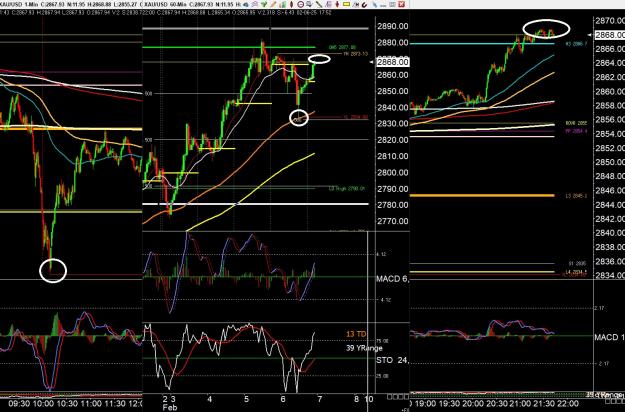This screenshot has height=412, width=625.
Task: Click the 2868.00 current price marker on middle axis
Action: (x=393, y=62)
